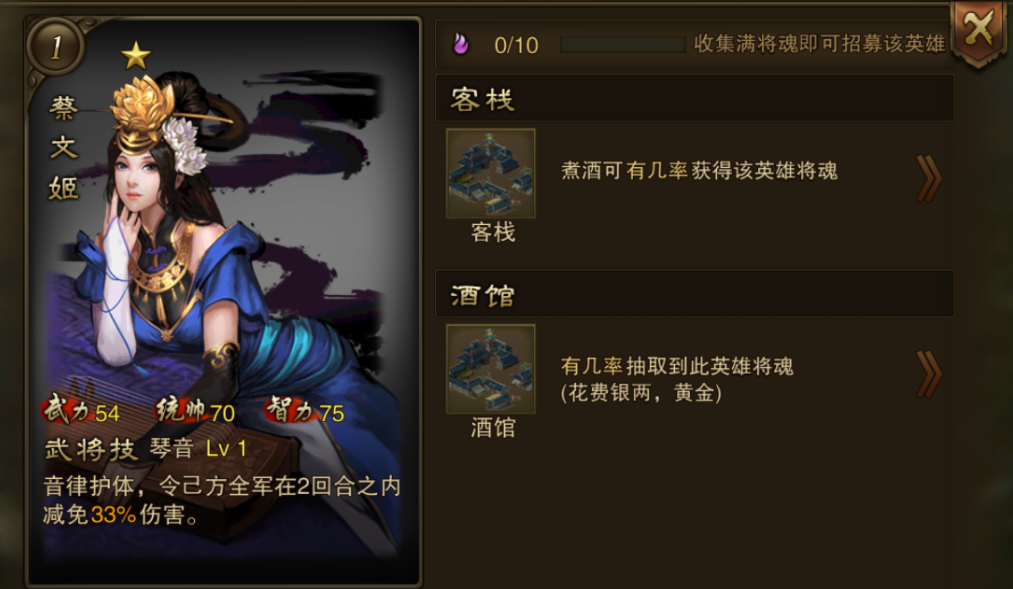
Task: Click the 蔡文姬 hero name label
Action: [x=63, y=148]
